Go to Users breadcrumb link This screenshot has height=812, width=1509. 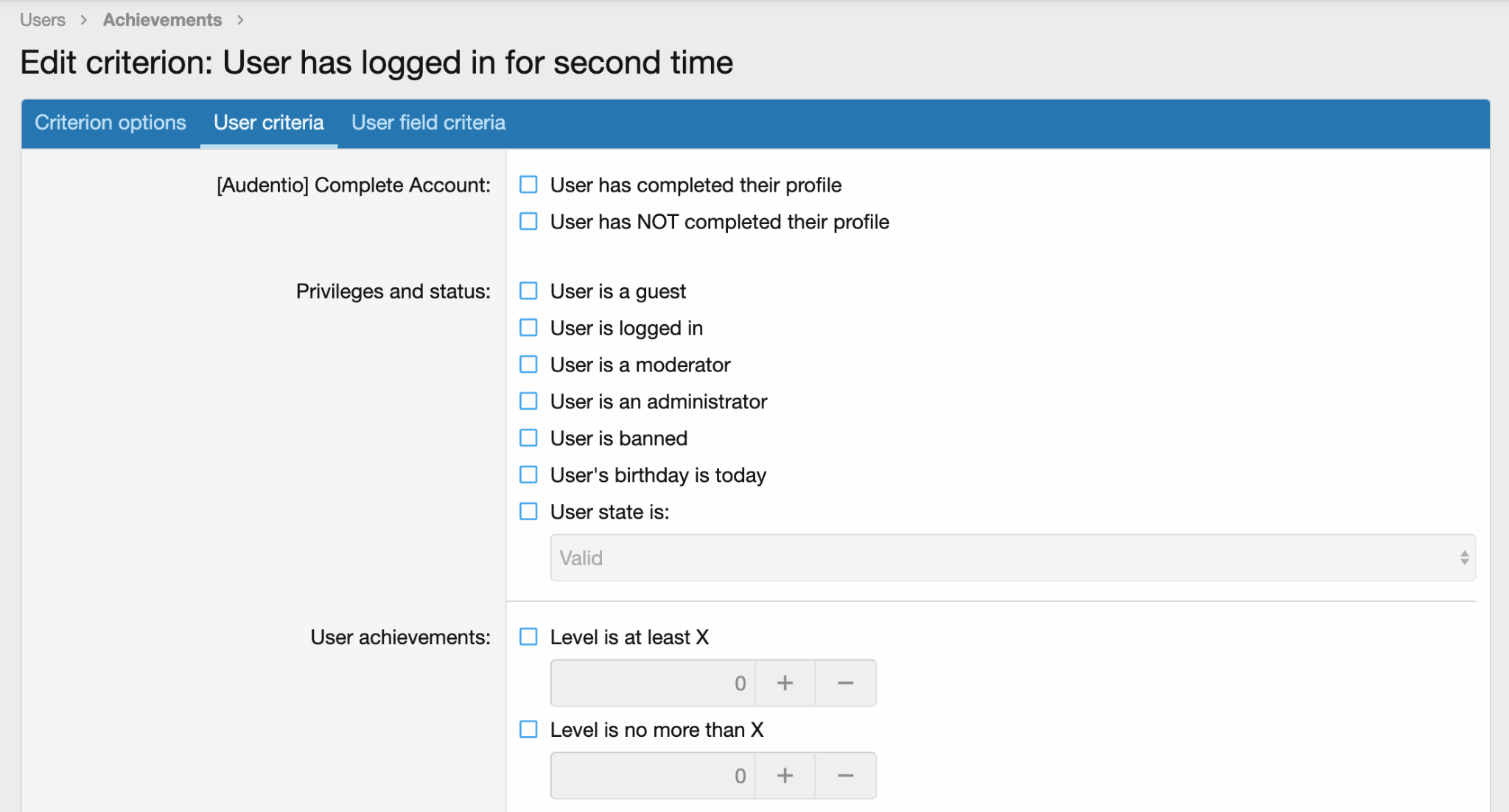43,20
